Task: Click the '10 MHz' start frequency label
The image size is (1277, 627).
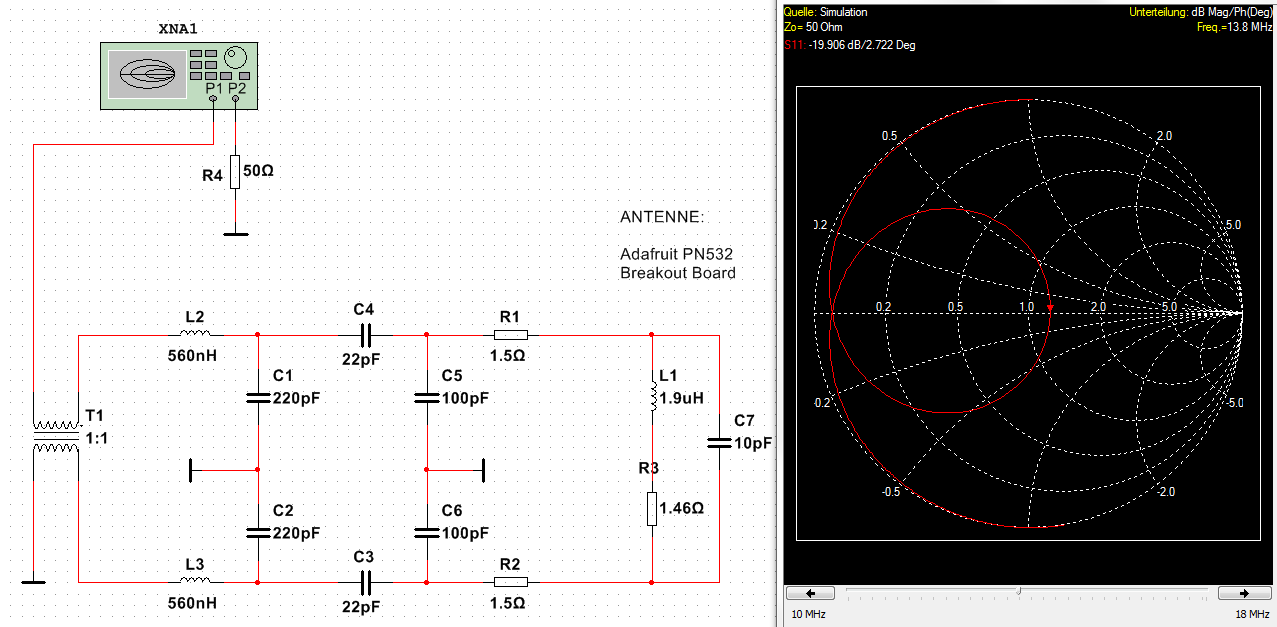Action: (809, 613)
